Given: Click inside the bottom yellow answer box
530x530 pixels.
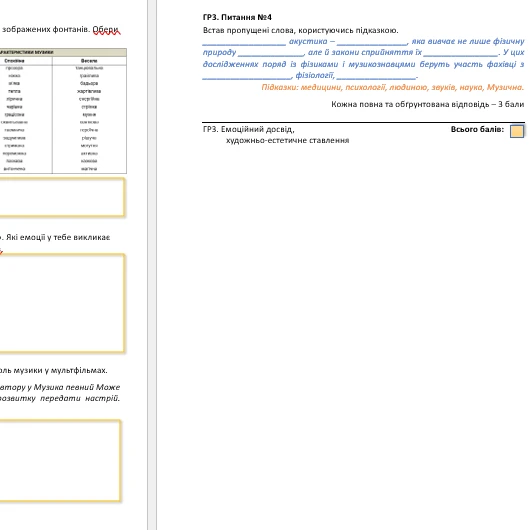Looking at the screenshot, I should point(59,461).
